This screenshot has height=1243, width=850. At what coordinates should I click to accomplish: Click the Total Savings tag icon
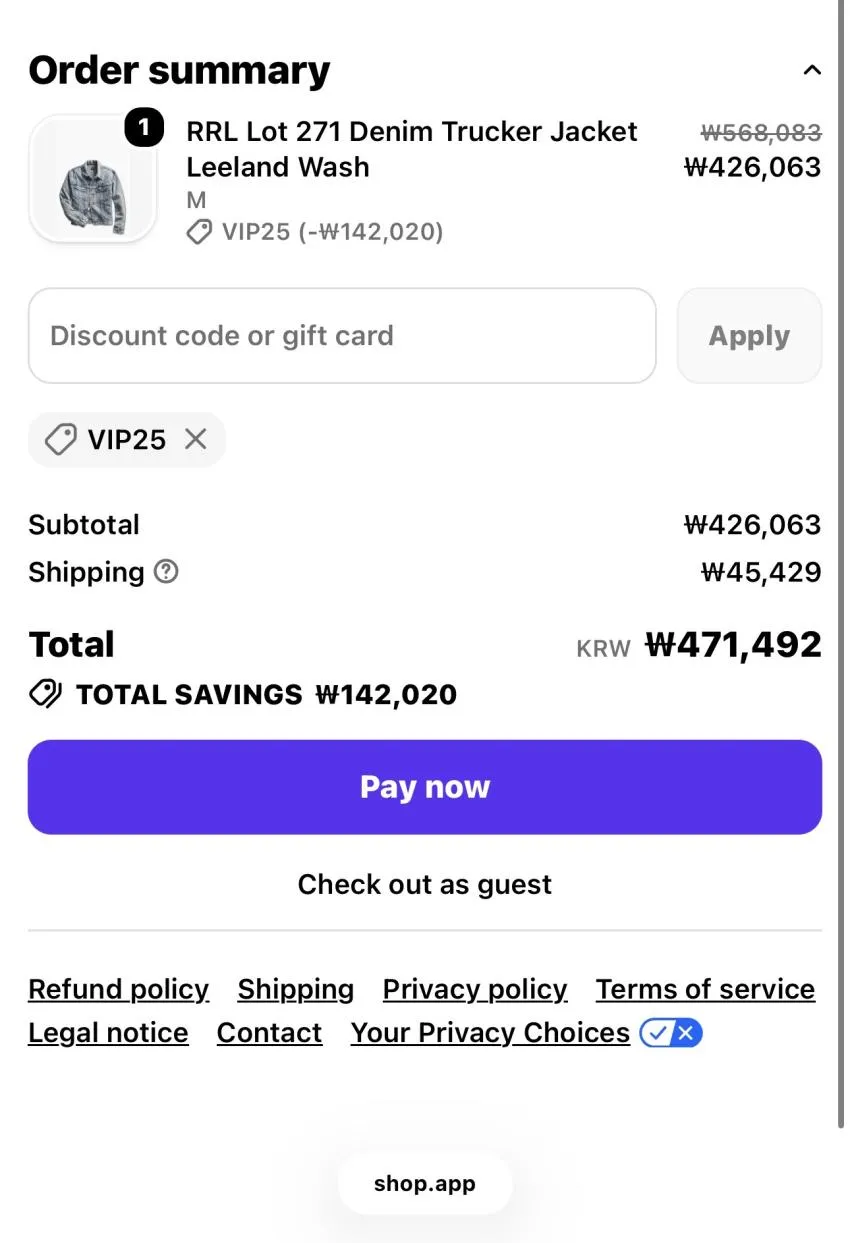tap(45, 694)
